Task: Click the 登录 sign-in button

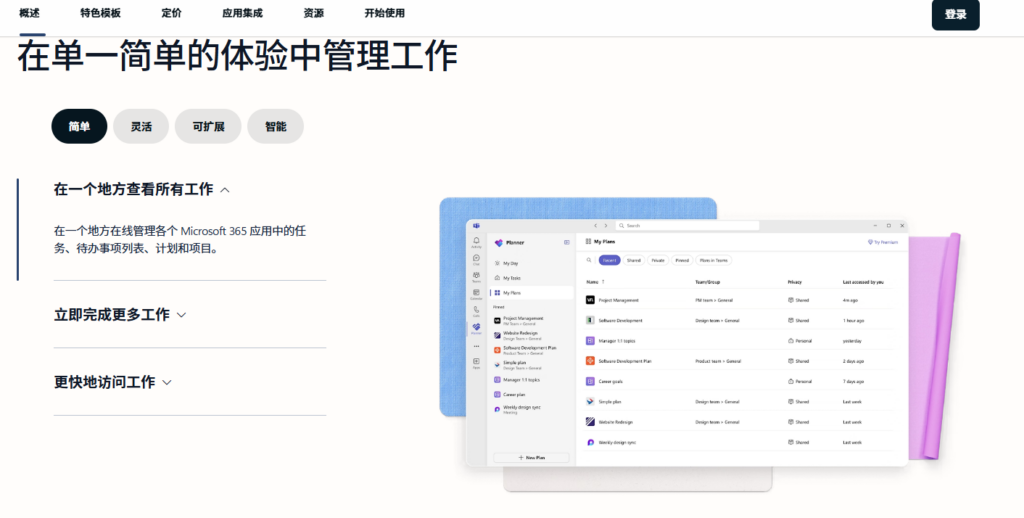Action: click(955, 14)
